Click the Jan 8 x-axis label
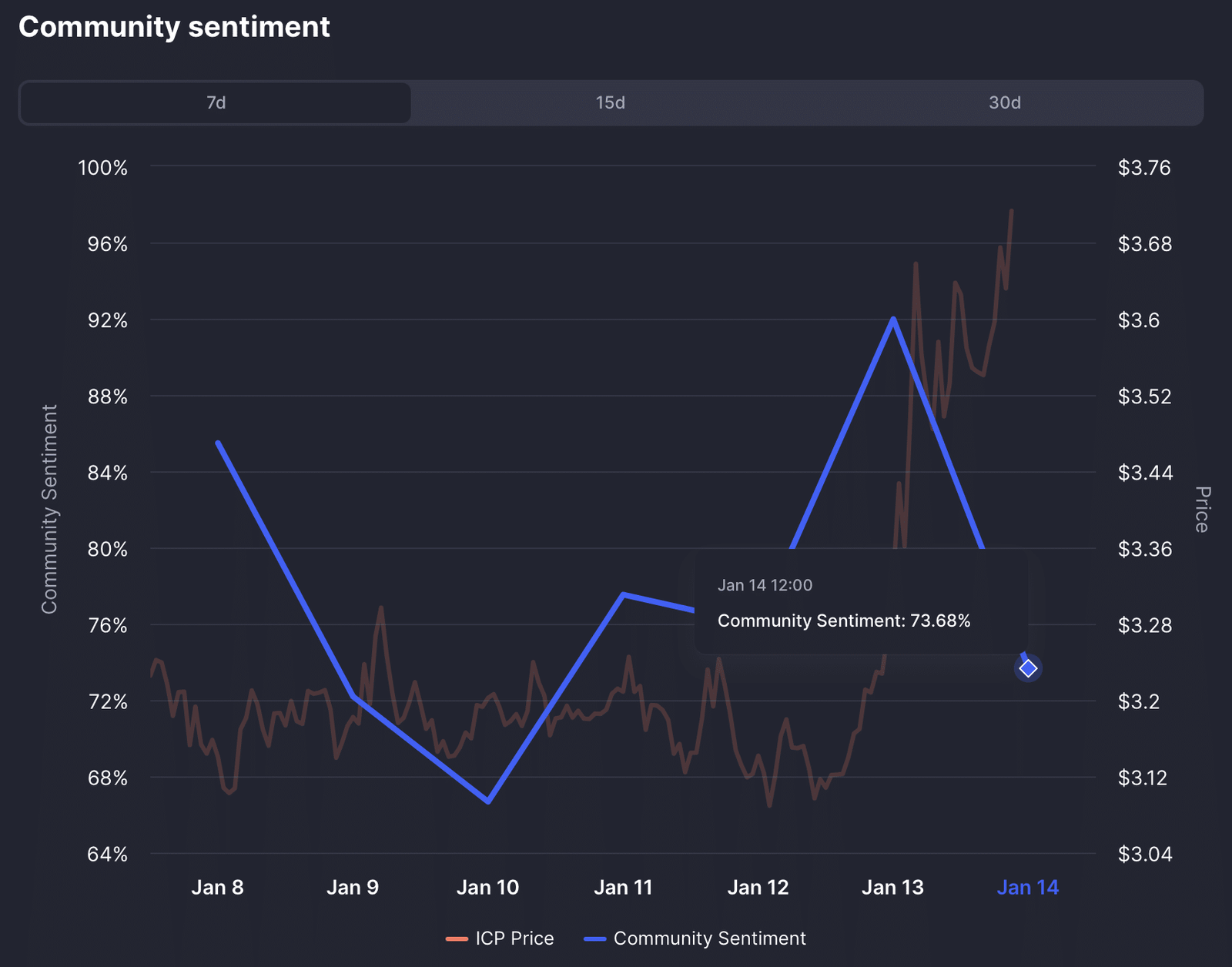This screenshot has width=1232, height=967. pos(217,888)
